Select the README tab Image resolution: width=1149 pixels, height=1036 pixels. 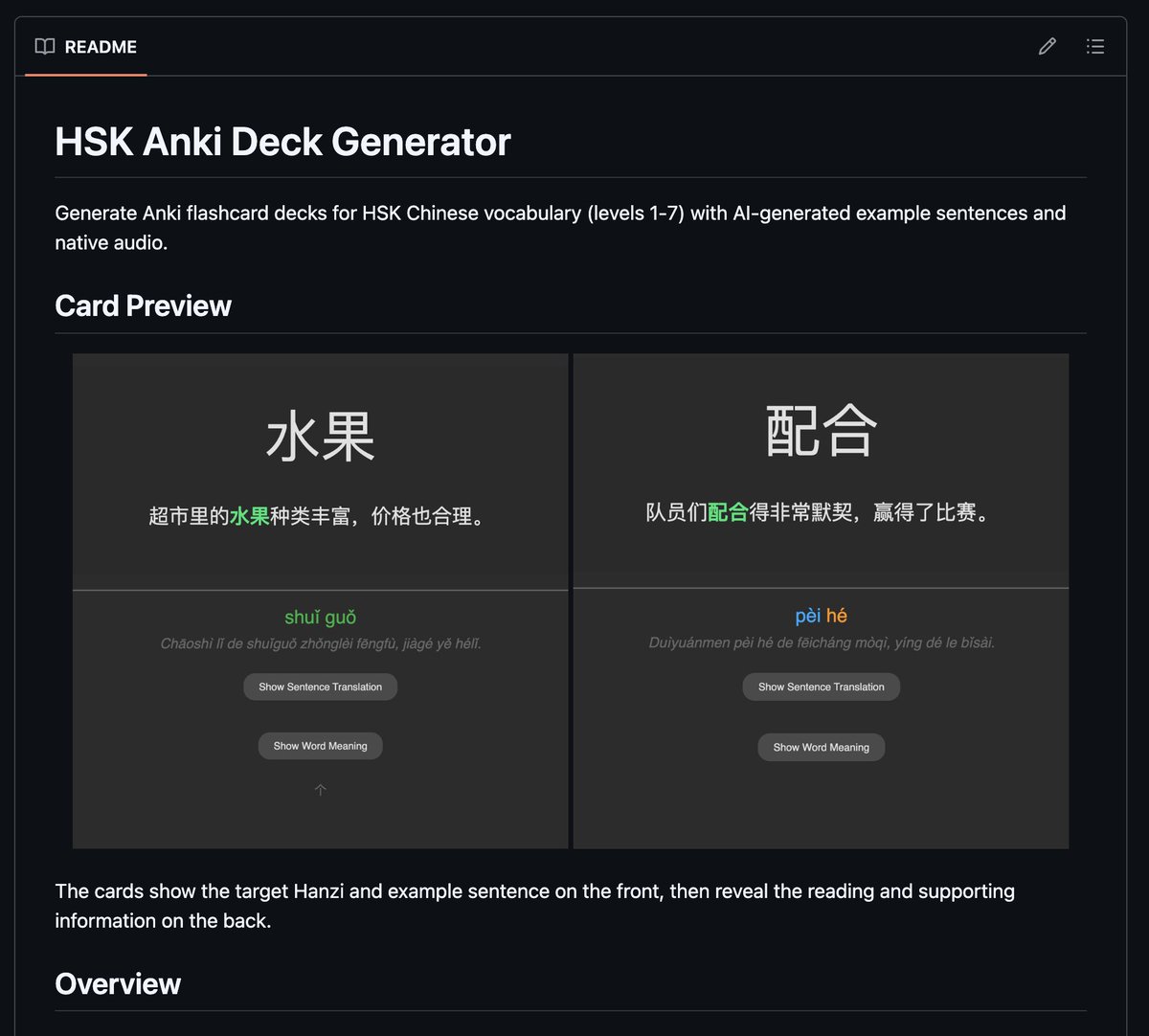pos(86,46)
